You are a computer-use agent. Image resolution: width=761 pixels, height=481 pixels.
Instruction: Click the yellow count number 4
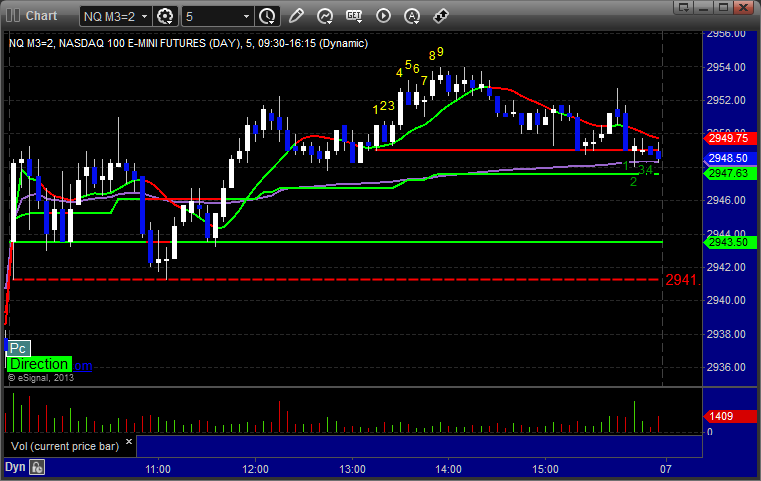[399, 73]
